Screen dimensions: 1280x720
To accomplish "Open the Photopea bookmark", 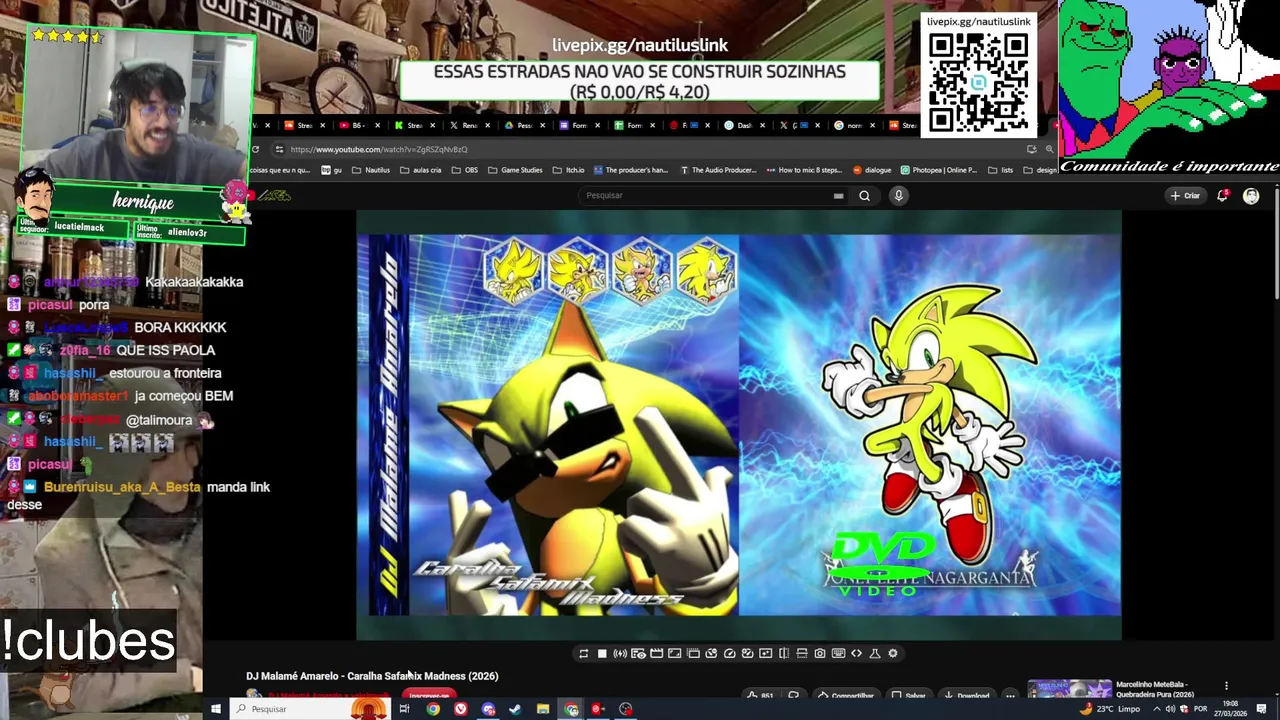I will coord(939,170).
